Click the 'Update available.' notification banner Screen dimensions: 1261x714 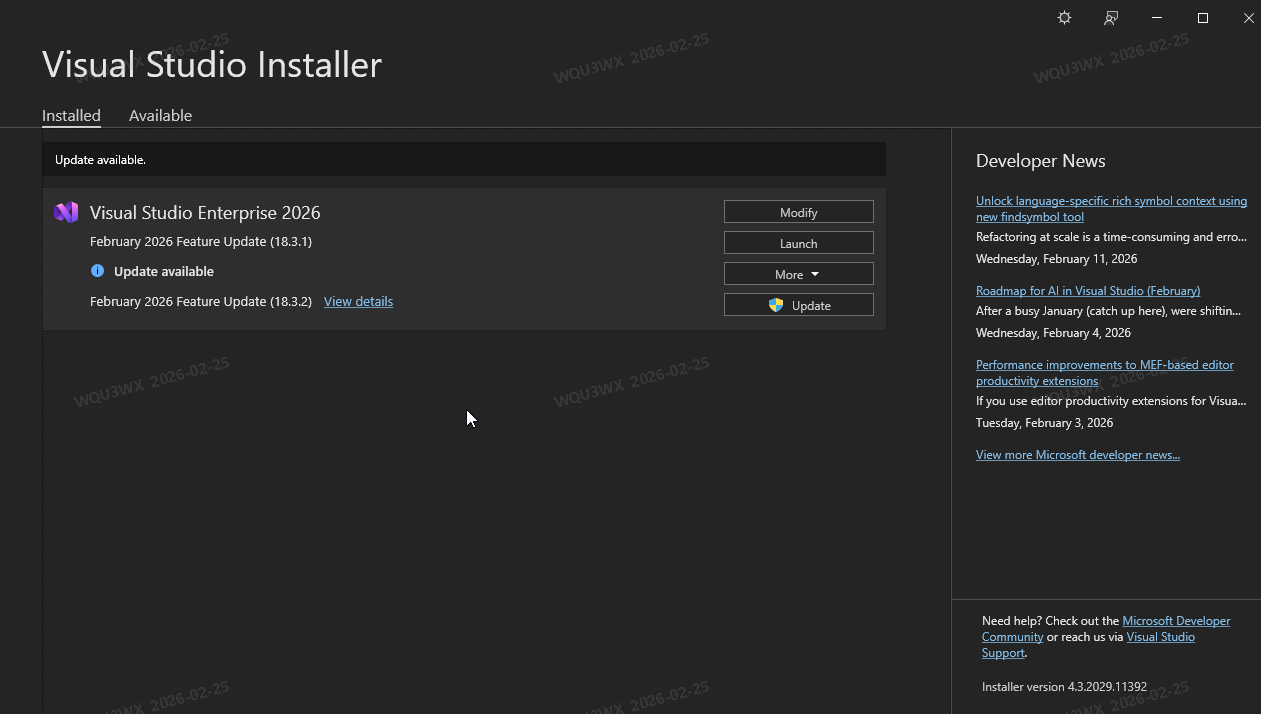(464, 159)
